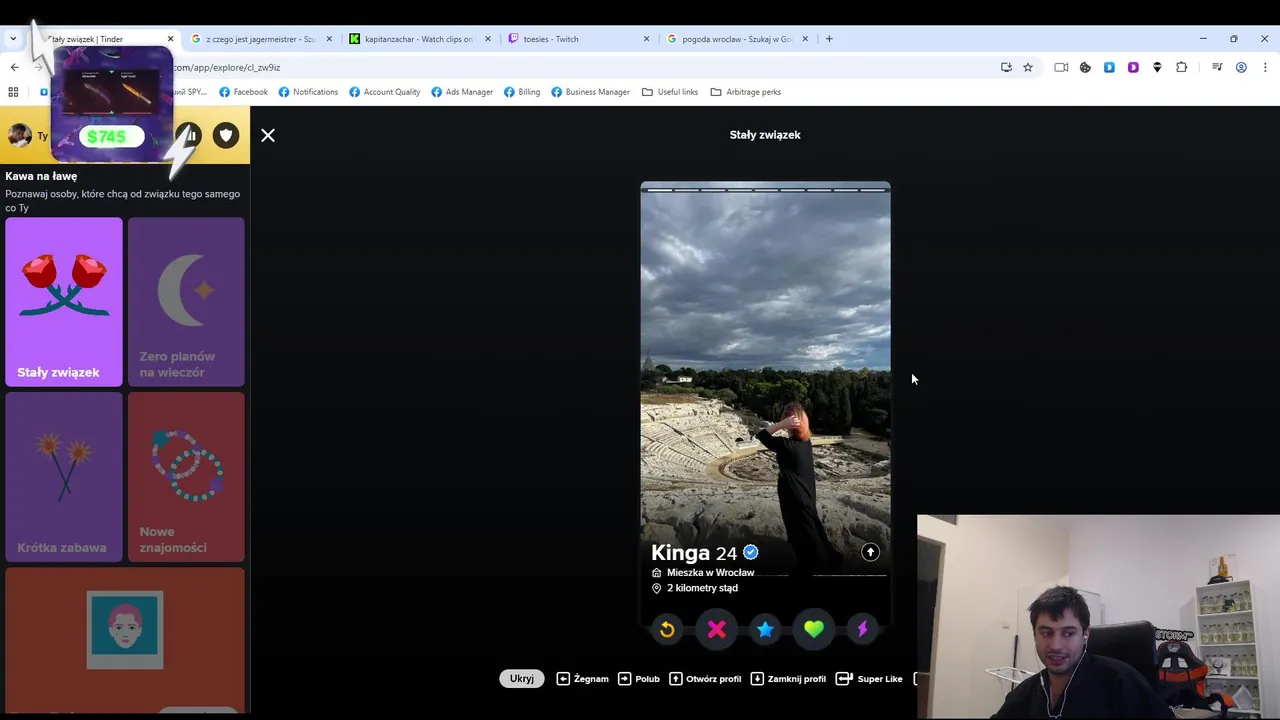Click the install app icon in address bar
The width and height of the screenshot is (1280, 720).
tap(1006, 67)
